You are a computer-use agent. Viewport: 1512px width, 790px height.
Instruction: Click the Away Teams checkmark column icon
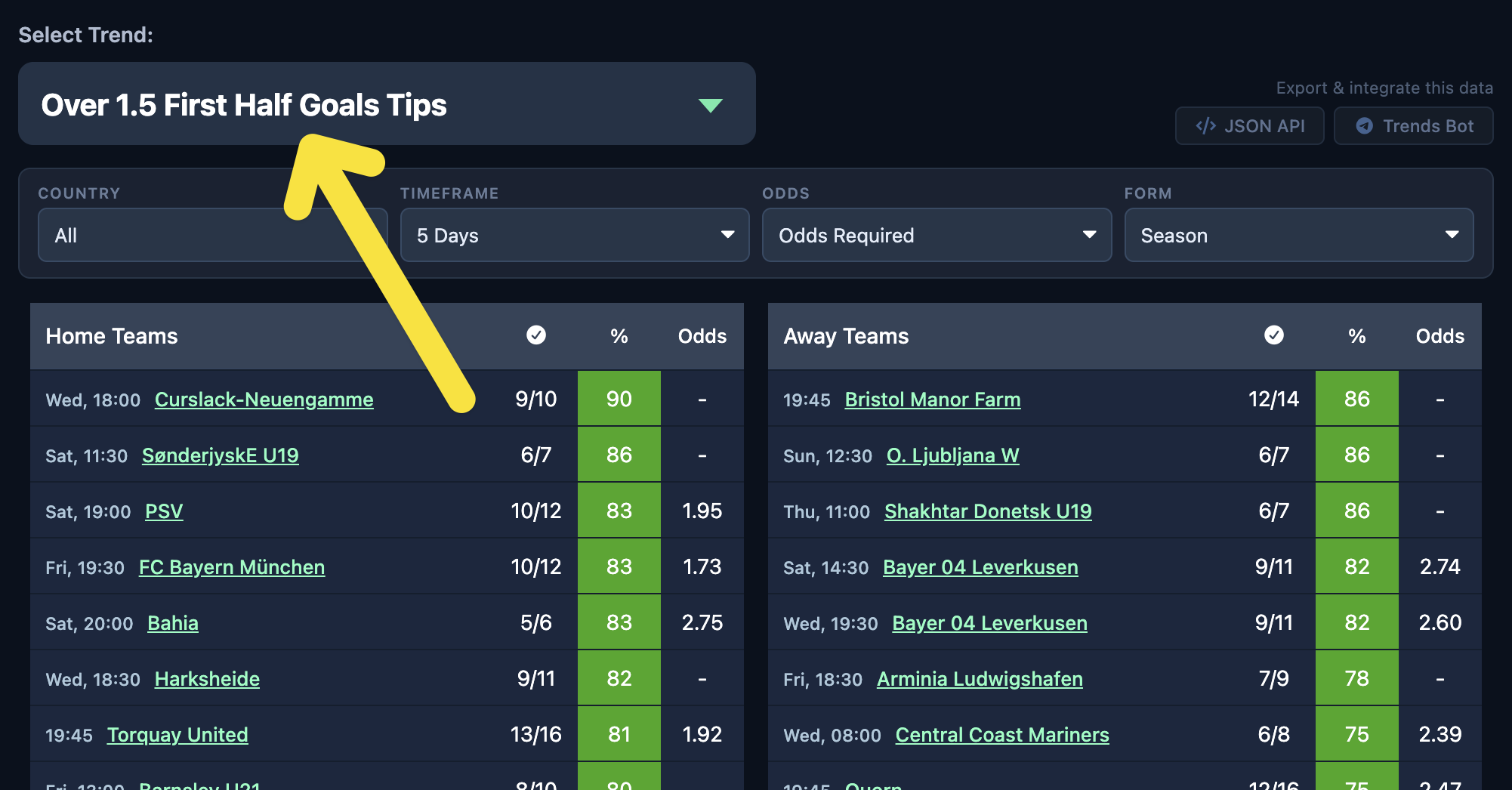tap(1274, 335)
